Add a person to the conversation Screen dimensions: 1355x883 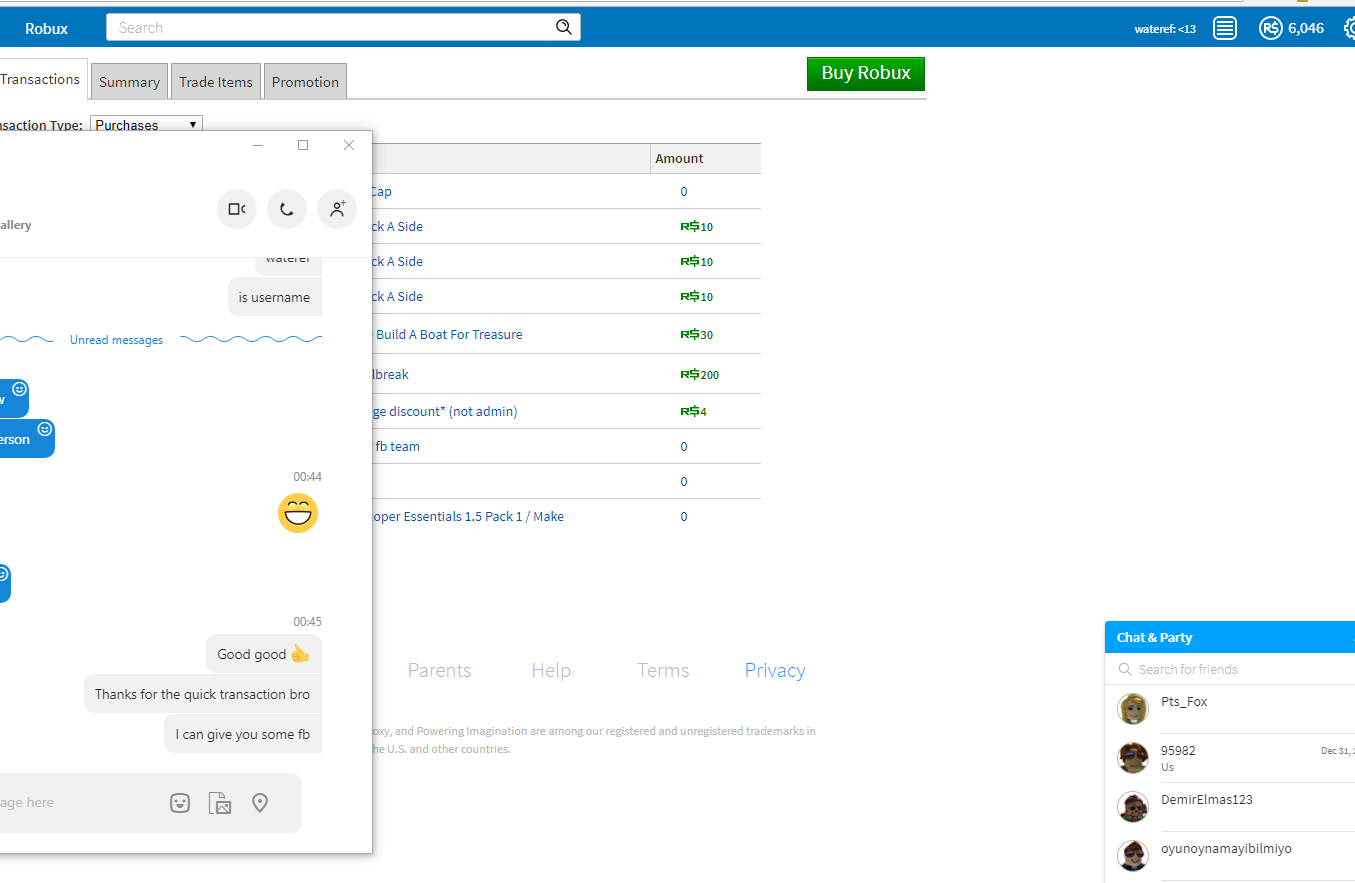point(337,209)
